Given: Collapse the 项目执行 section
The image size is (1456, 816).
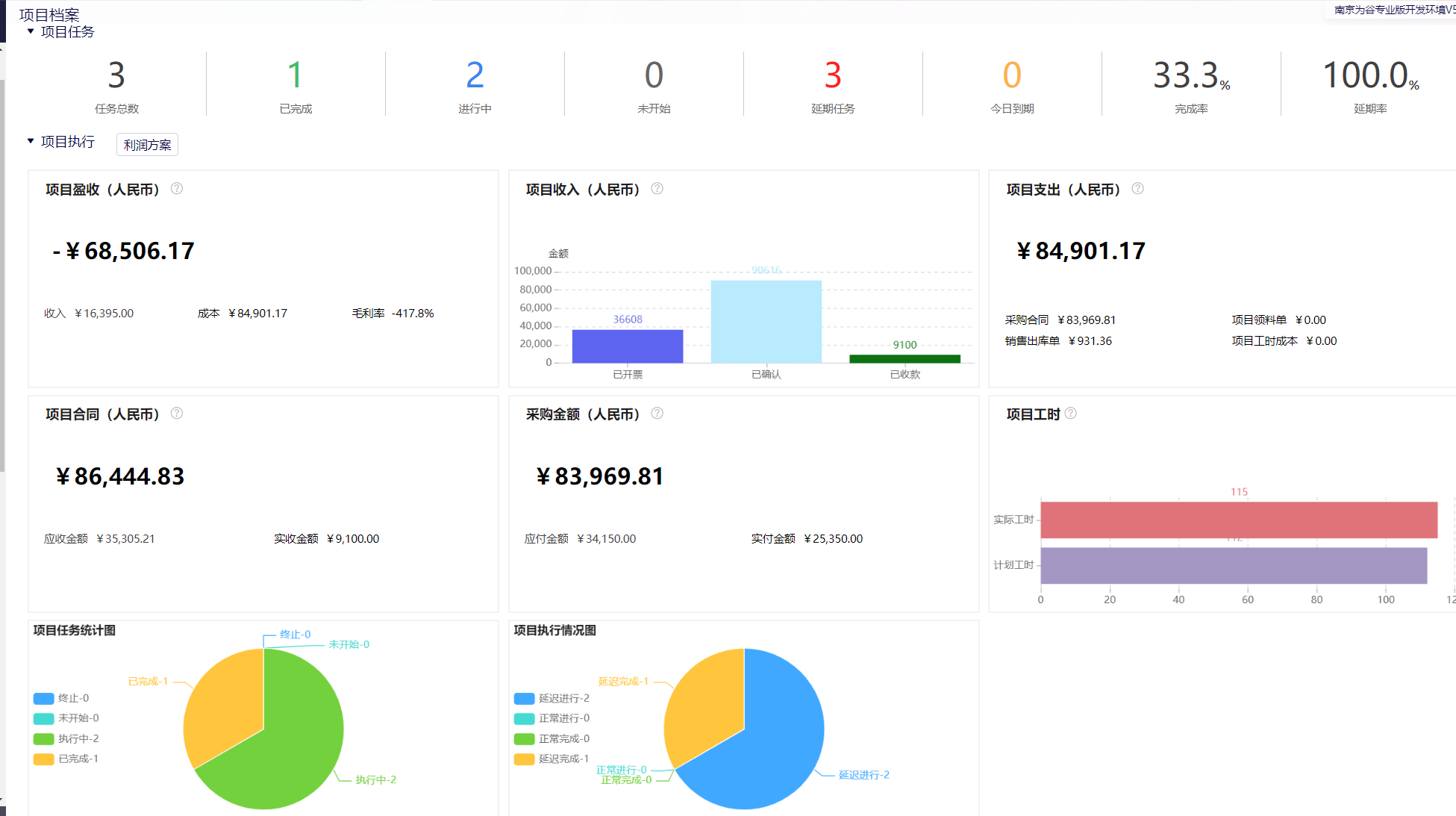Looking at the screenshot, I should 31,141.
